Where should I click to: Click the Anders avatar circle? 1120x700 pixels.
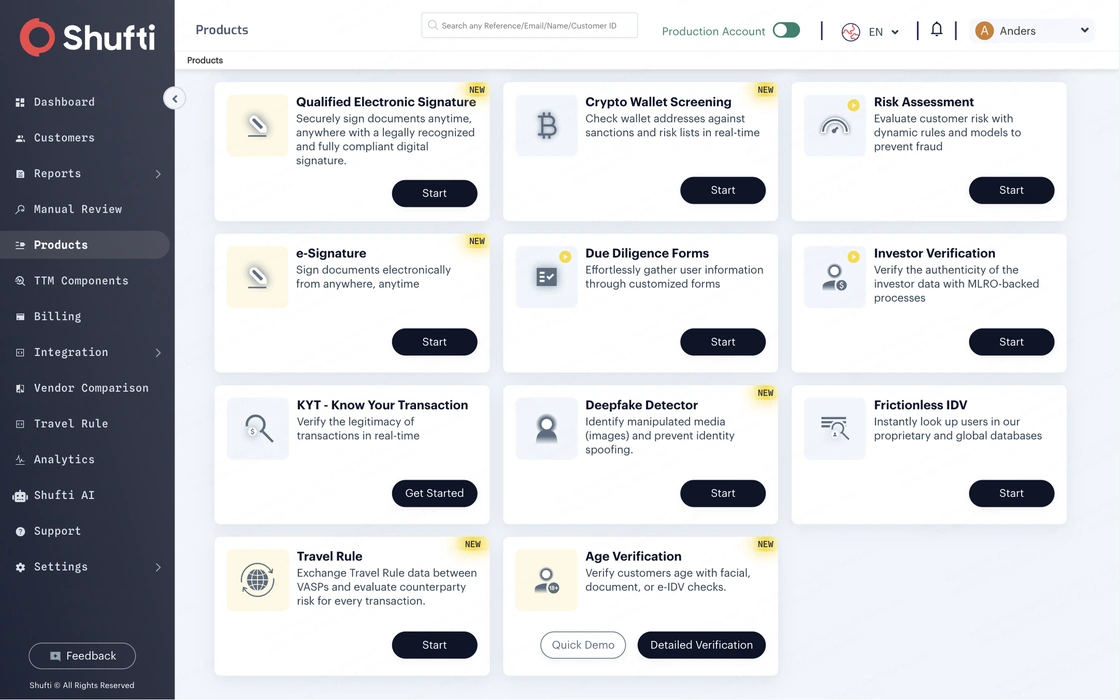point(984,31)
